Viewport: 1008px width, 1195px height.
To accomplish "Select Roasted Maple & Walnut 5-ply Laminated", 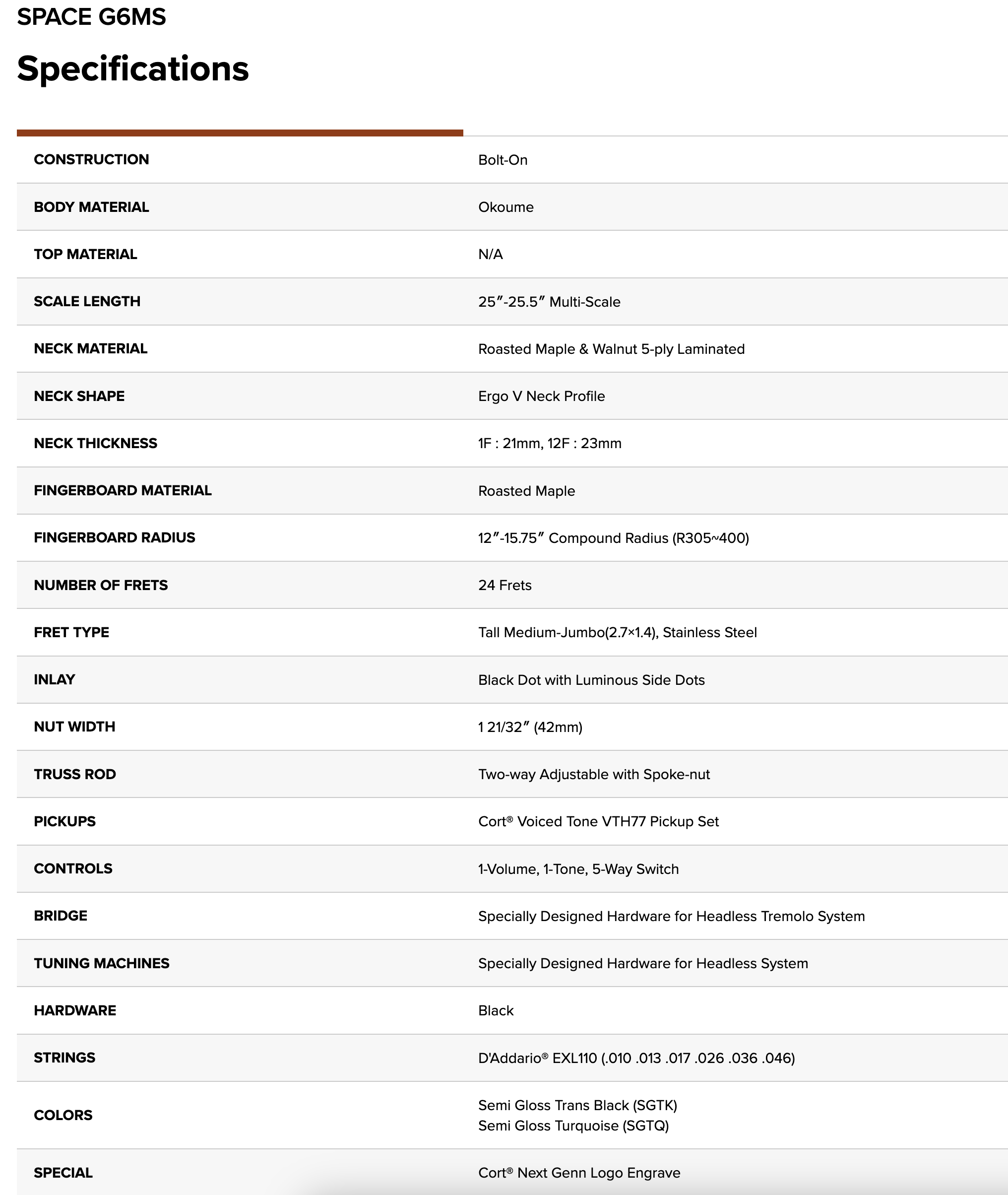I will point(612,349).
